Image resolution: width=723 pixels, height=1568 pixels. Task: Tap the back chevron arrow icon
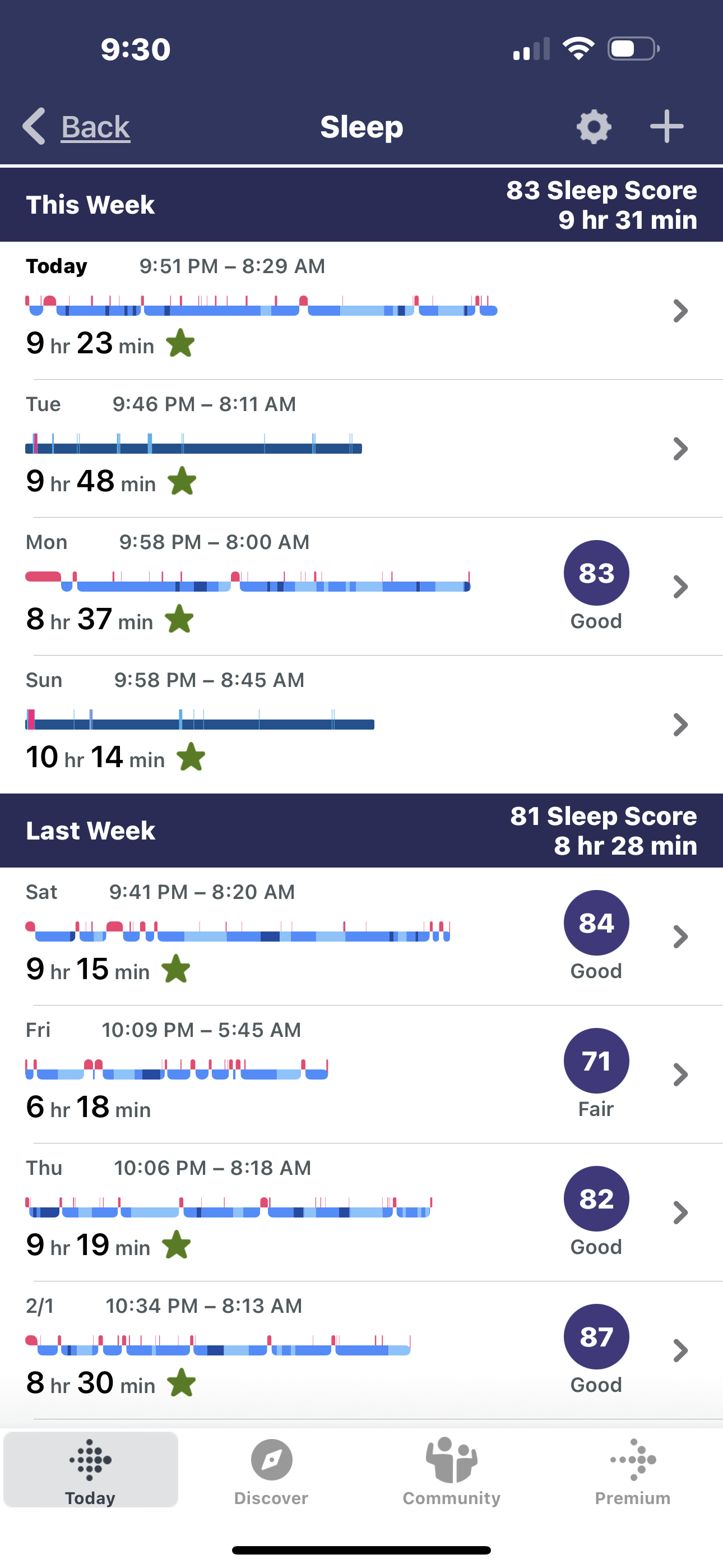(34, 127)
